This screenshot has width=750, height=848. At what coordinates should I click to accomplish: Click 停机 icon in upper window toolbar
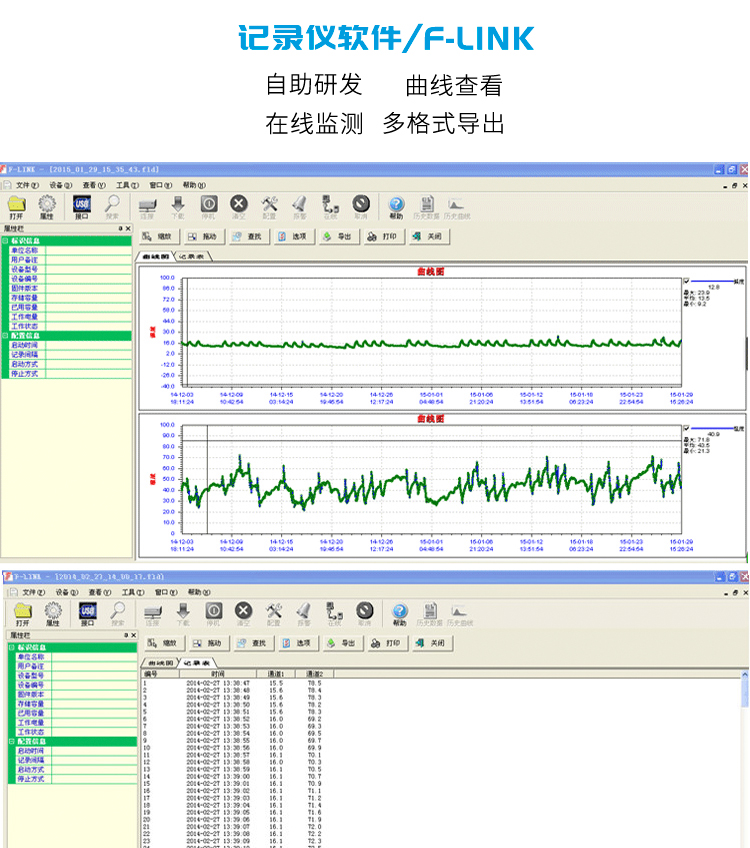[x=209, y=207]
